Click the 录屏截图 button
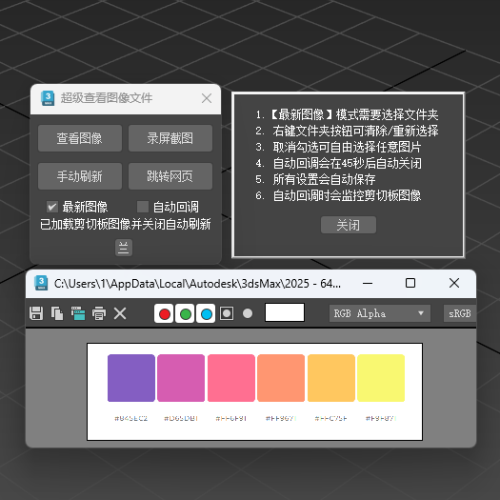 170,138
